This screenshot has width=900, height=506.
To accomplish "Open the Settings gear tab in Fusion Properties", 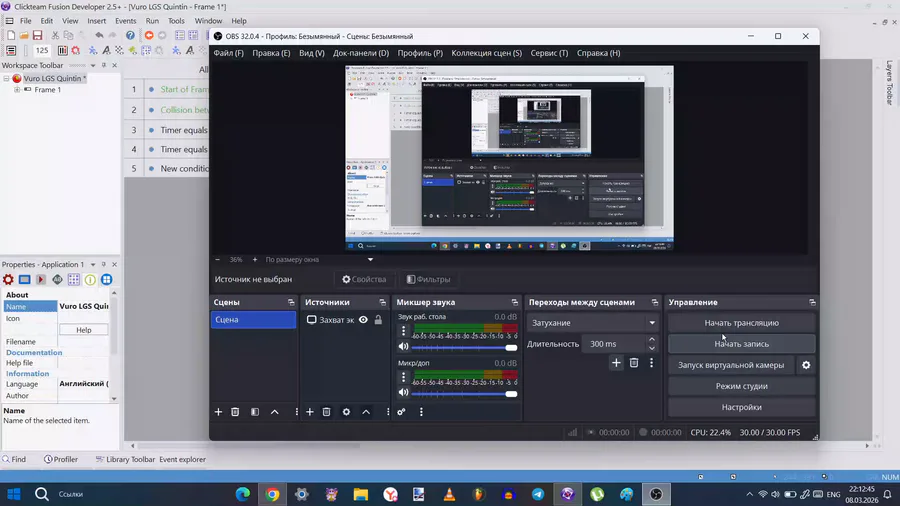I will (x=8, y=279).
